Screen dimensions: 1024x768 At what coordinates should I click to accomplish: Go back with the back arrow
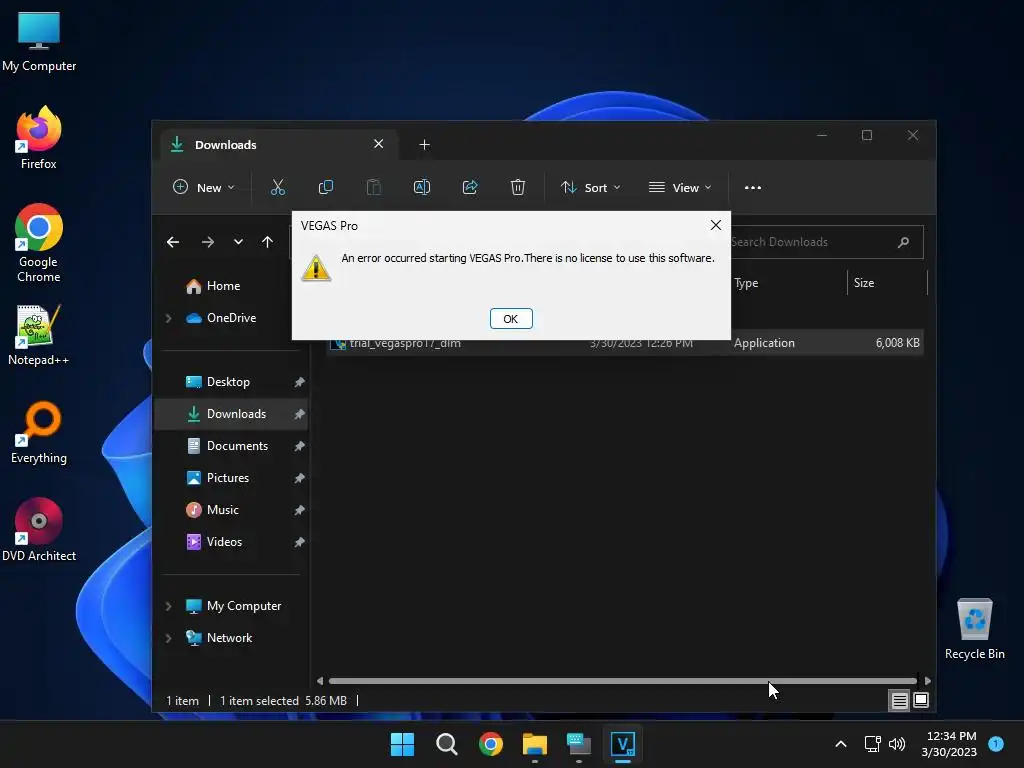pos(173,242)
